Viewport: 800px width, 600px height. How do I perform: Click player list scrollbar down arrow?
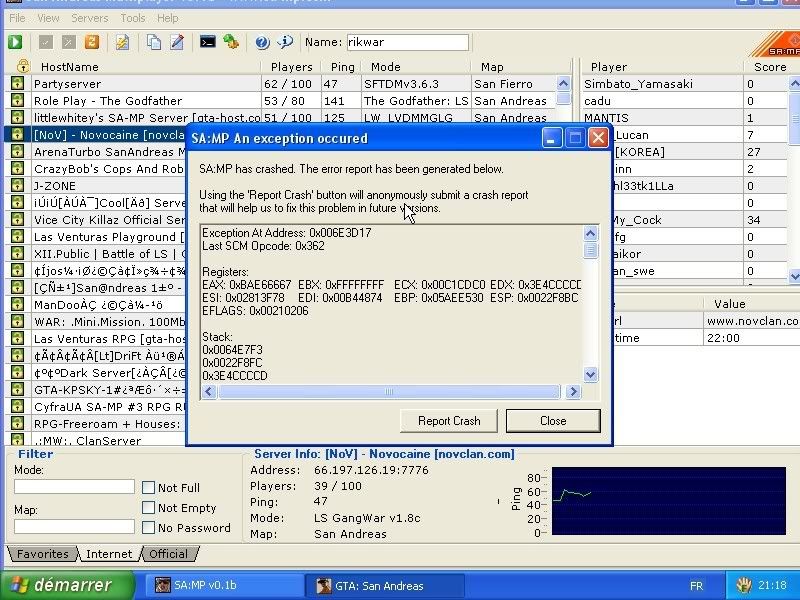tap(794, 276)
